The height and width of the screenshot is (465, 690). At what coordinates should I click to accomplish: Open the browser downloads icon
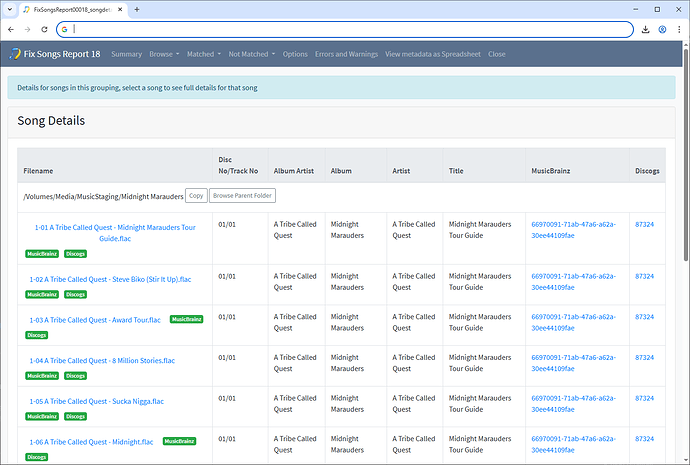tap(646, 29)
